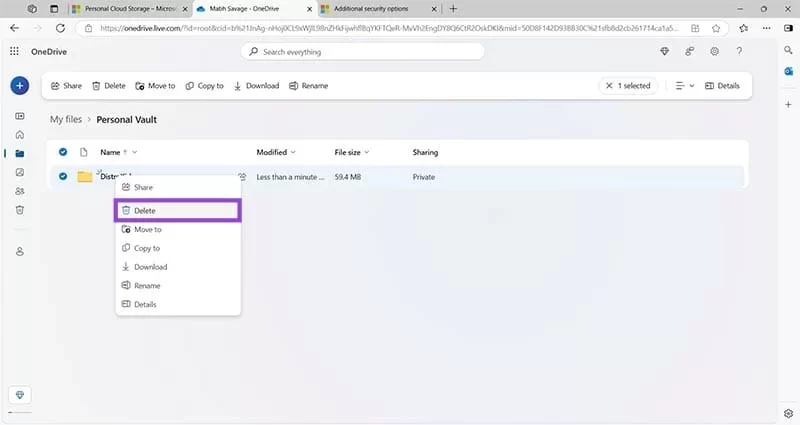Open Outlook icon in Edge sidebar
Viewport: 800px width, 425px height.
tap(788, 69)
